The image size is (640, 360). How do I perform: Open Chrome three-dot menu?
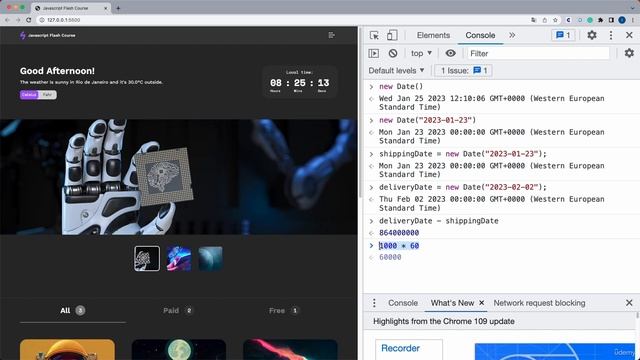point(633,20)
